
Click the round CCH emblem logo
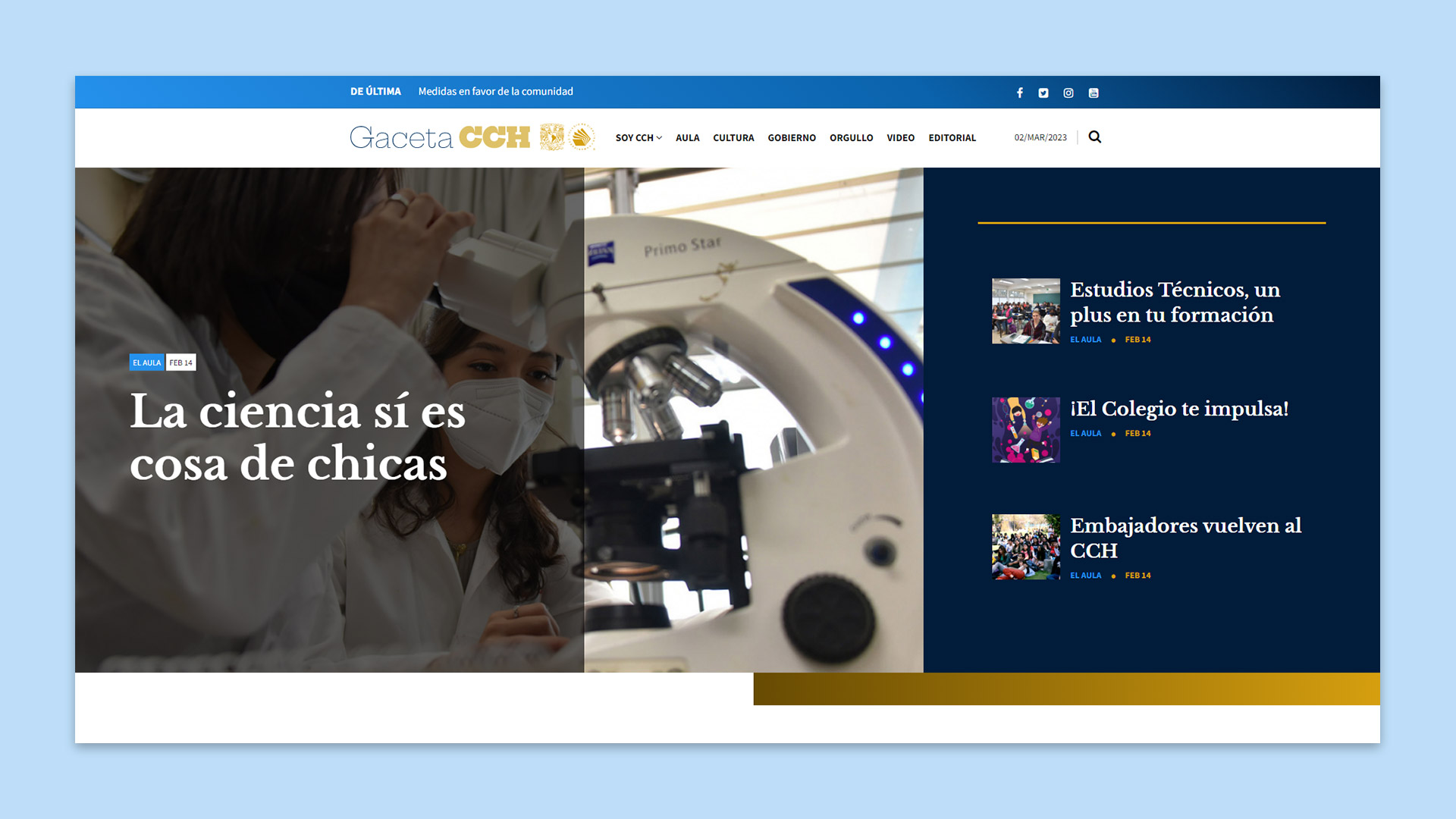582,137
